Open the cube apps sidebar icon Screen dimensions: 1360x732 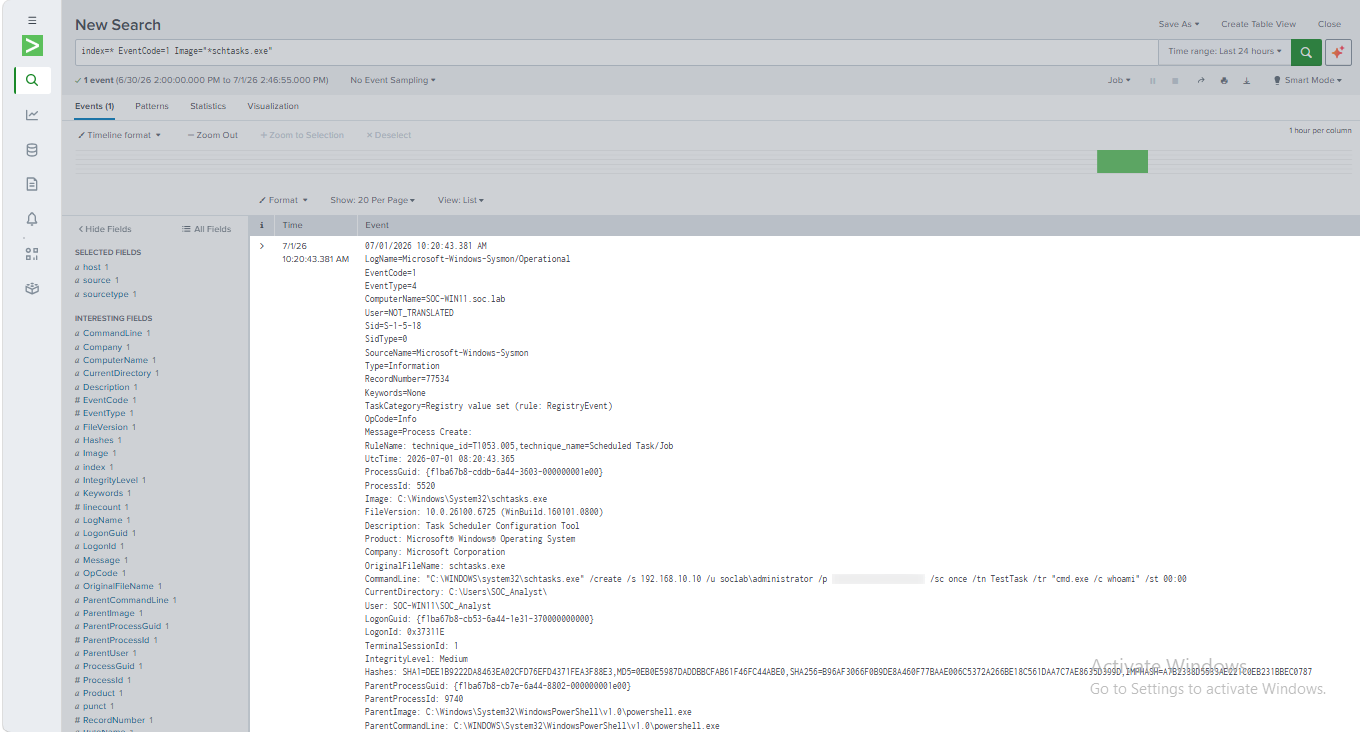[x=32, y=288]
